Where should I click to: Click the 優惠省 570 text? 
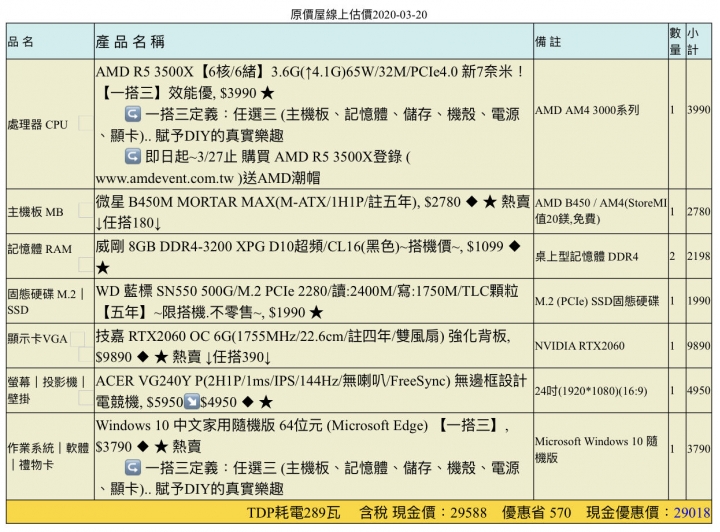point(536,512)
